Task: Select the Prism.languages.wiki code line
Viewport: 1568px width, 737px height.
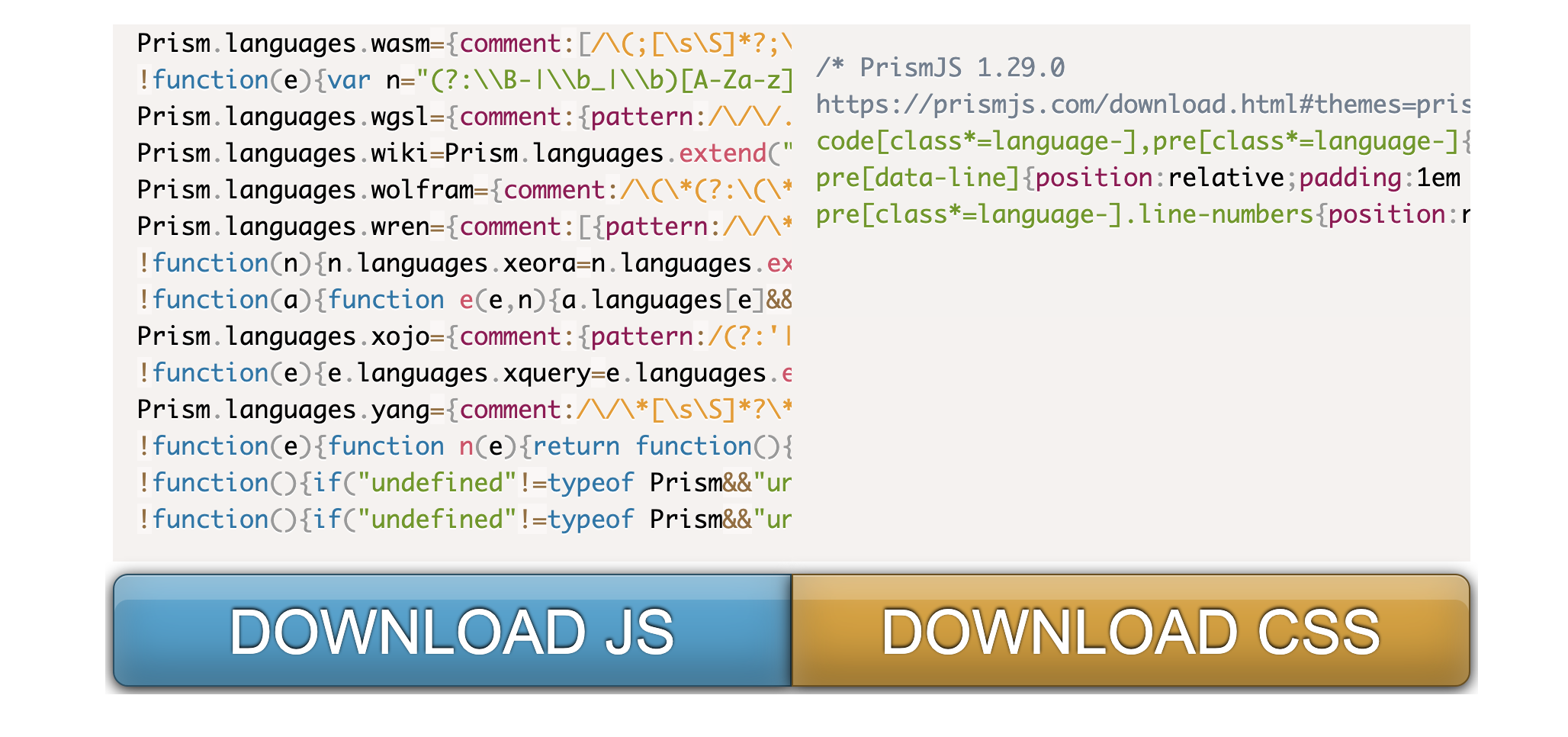Action: [464, 153]
